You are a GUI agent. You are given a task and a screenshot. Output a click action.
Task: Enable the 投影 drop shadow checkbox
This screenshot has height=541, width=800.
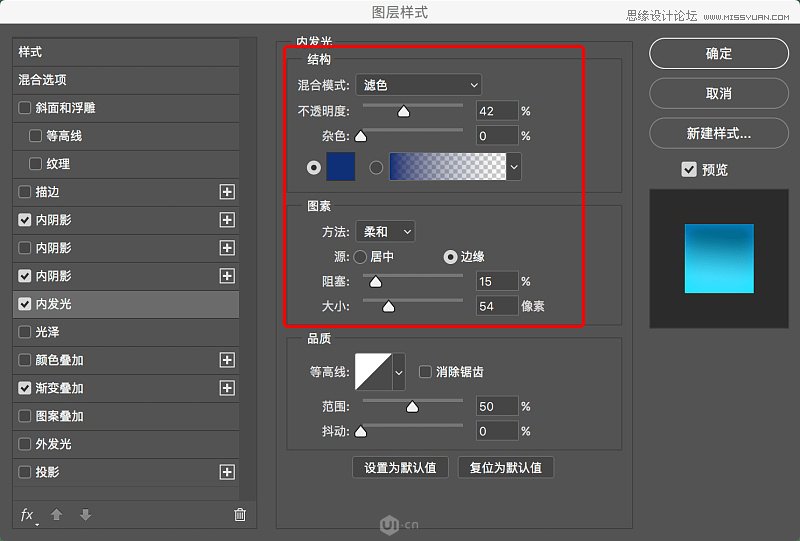[24, 472]
